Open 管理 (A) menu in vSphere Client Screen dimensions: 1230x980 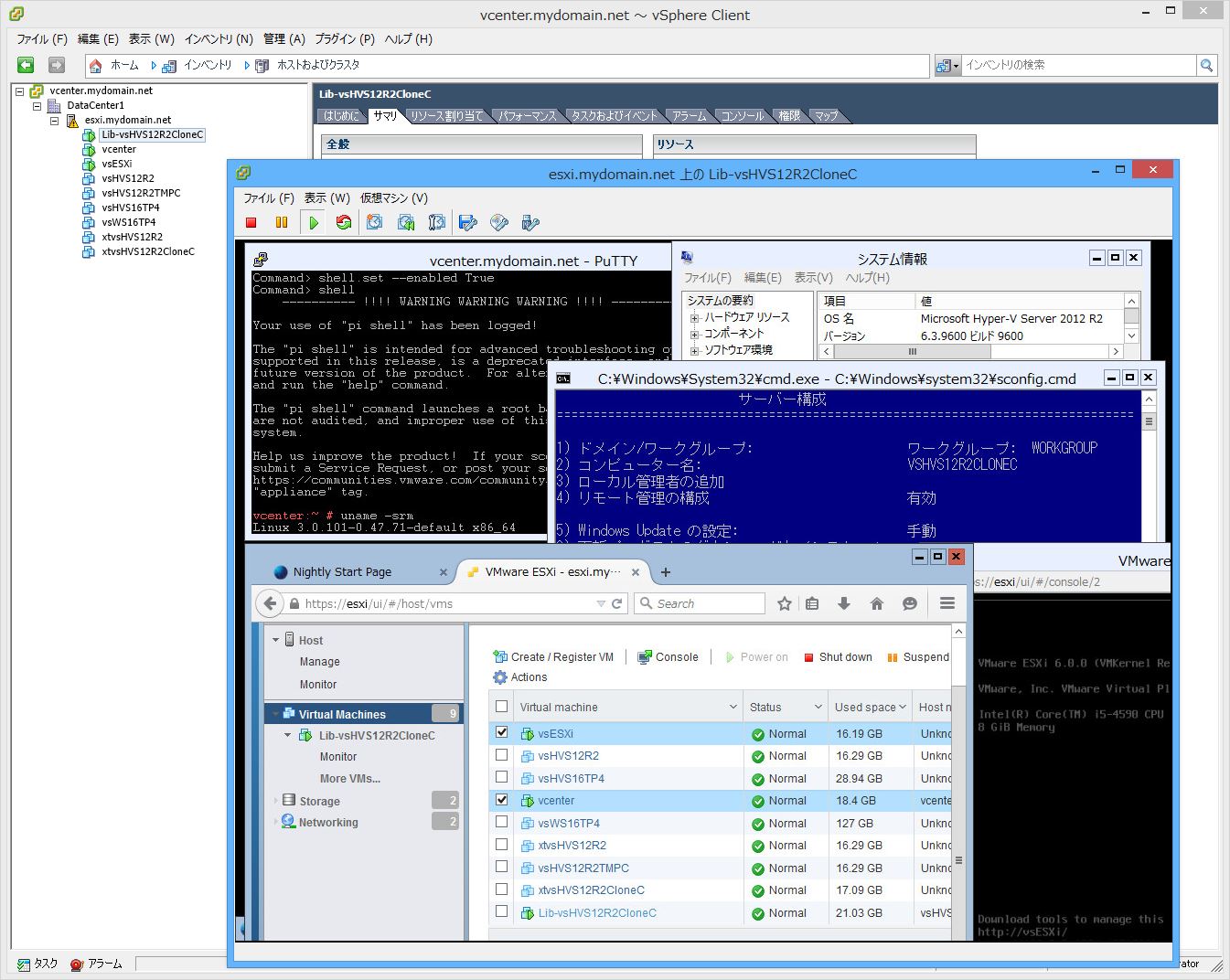[284, 39]
